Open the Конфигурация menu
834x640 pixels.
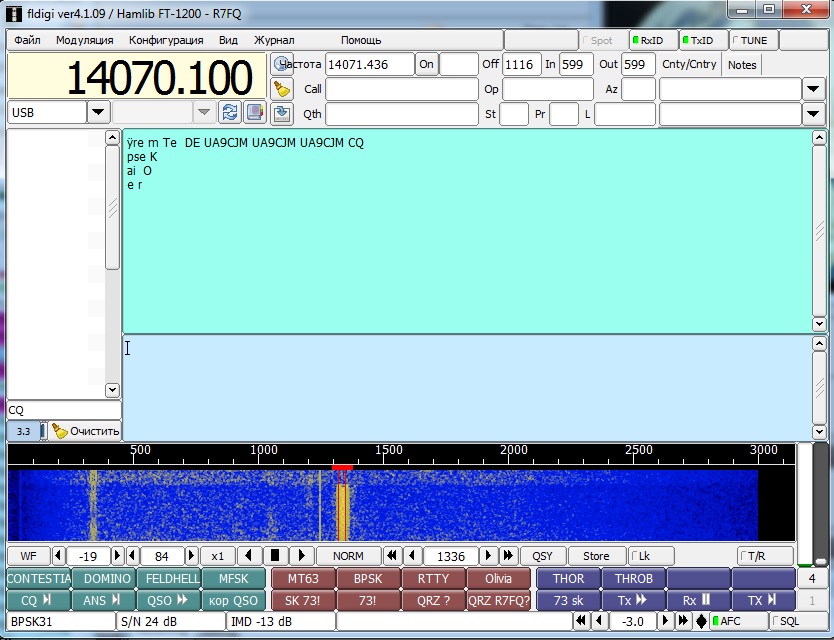[166, 40]
